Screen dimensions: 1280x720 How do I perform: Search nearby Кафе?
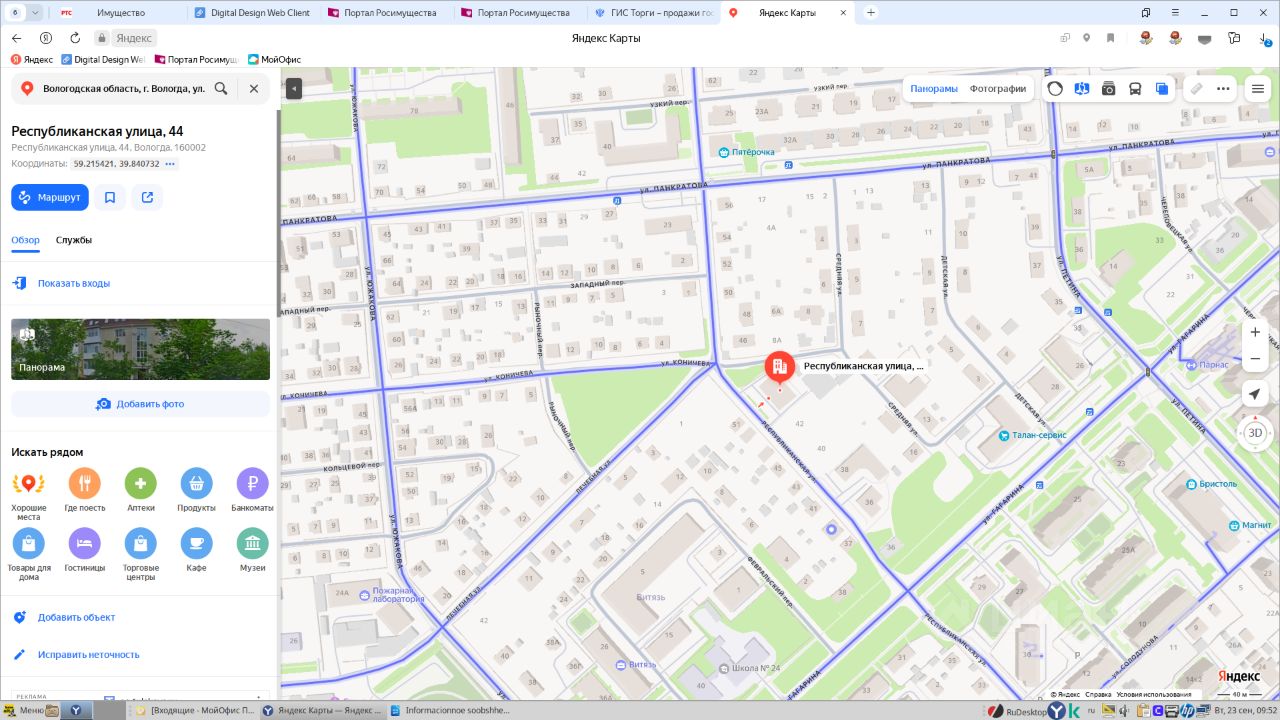(x=197, y=550)
